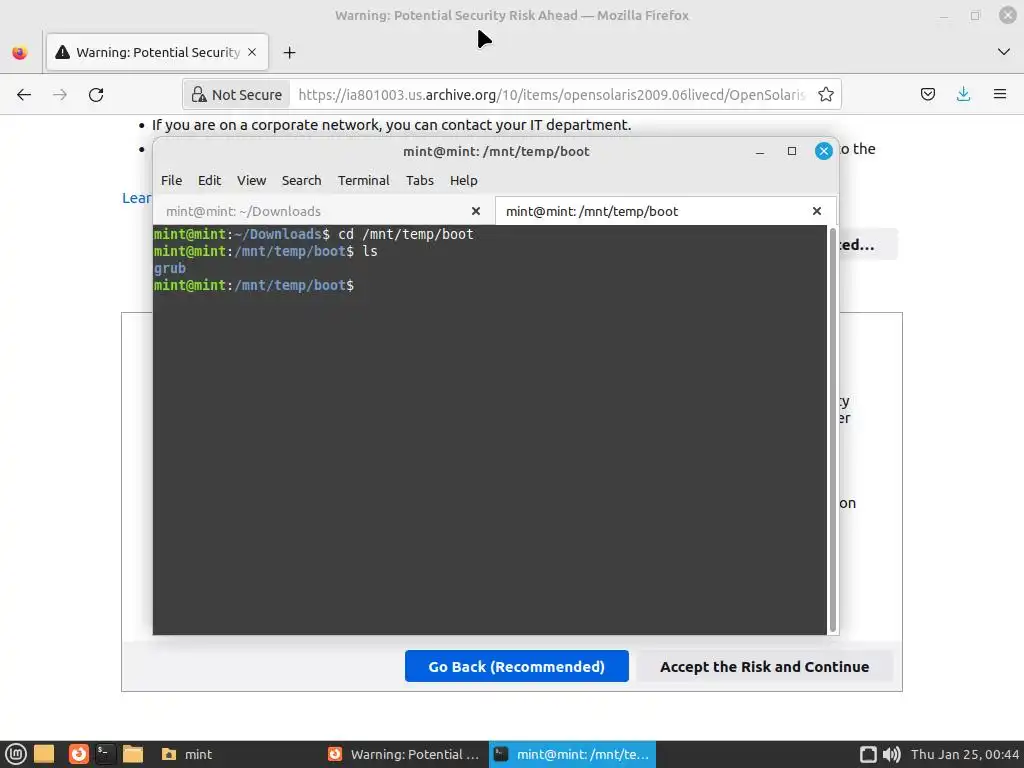Click the terminal title bar text

(496, 152)
